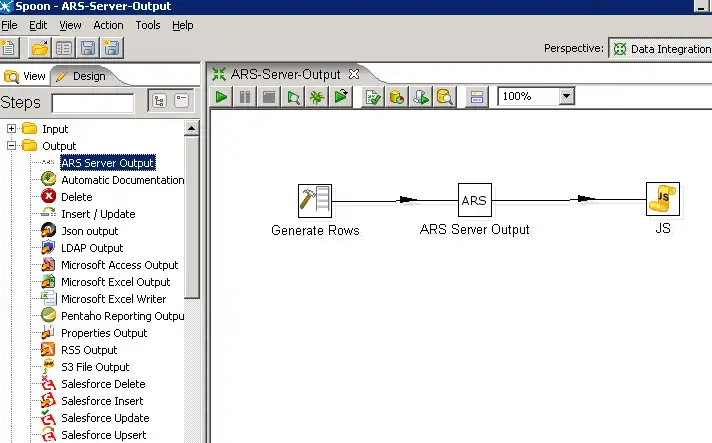Click the Preview transformation icon

pyautogui.click(x=293, y=97)
